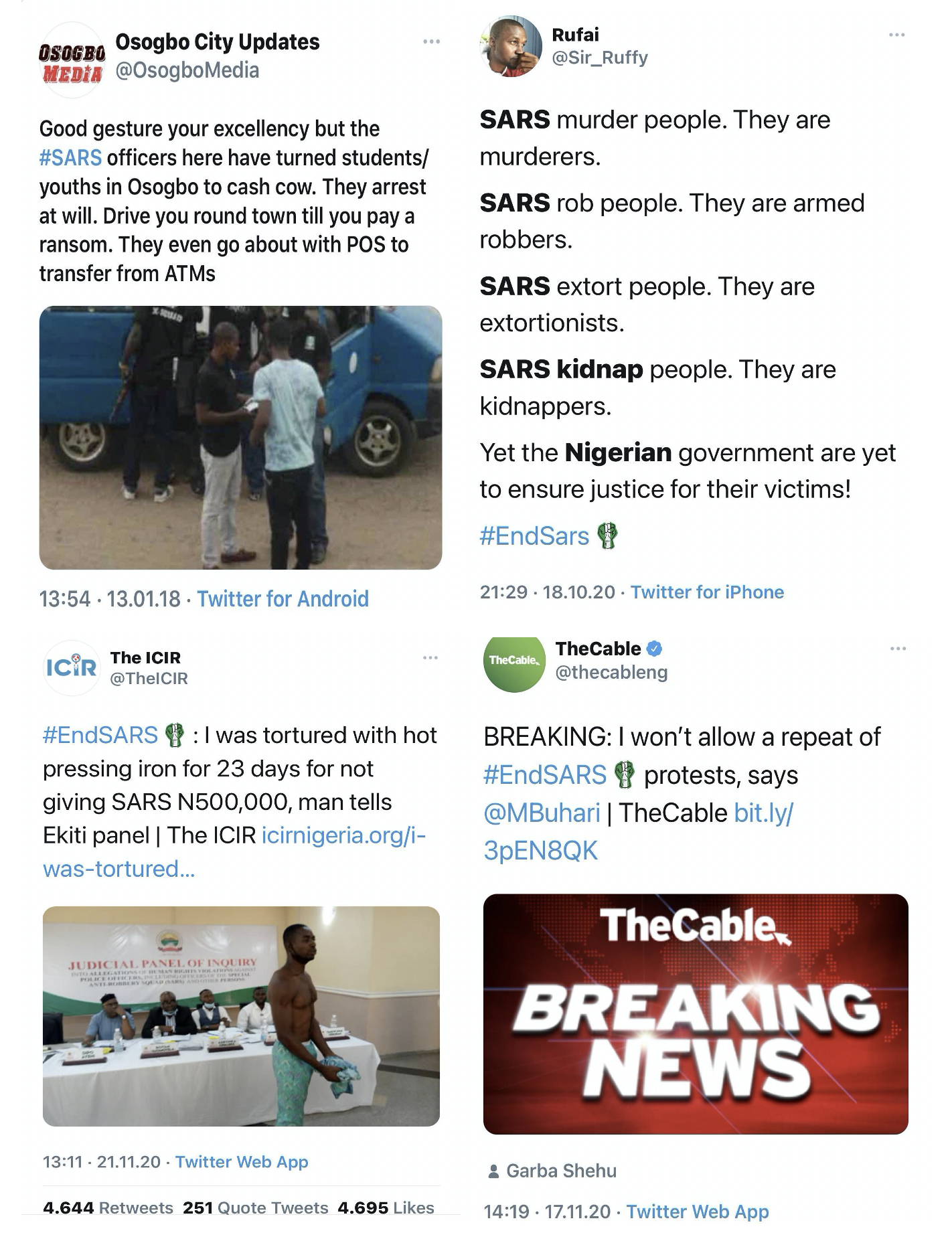Open TheCable Breaking News image

point(696,1013)
